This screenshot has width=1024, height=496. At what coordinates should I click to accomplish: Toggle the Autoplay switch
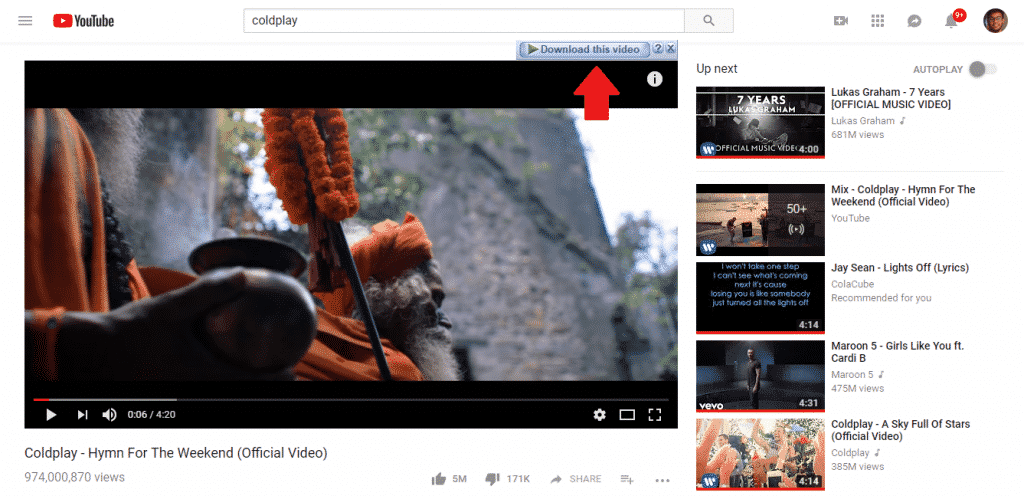(983, 69)
